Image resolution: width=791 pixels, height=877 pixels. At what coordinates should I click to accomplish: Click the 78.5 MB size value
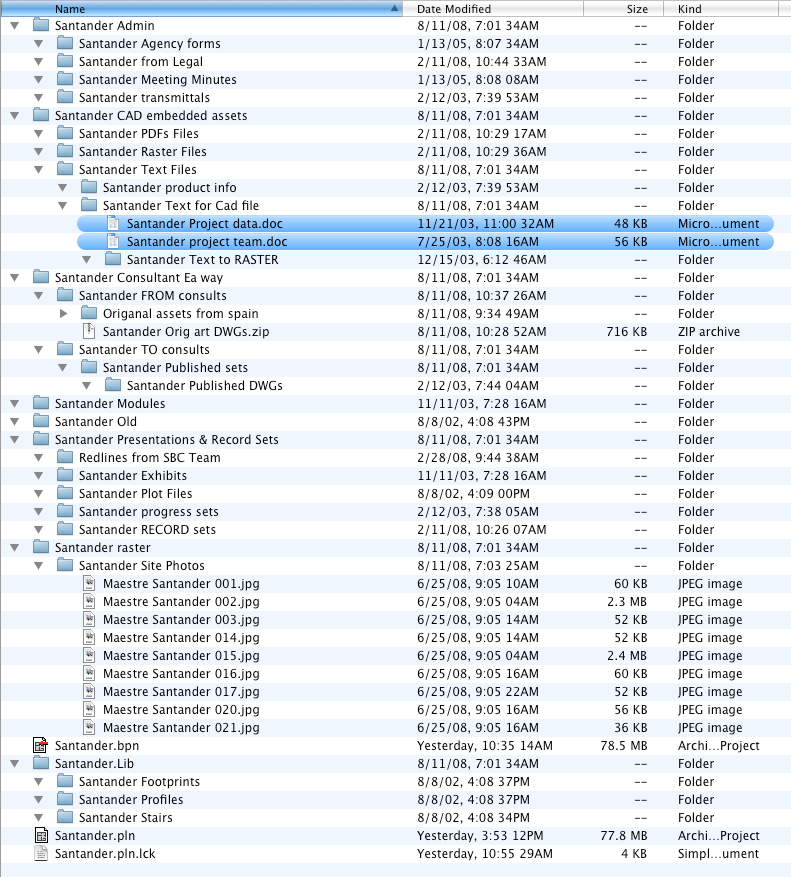[x=623, y=746]
